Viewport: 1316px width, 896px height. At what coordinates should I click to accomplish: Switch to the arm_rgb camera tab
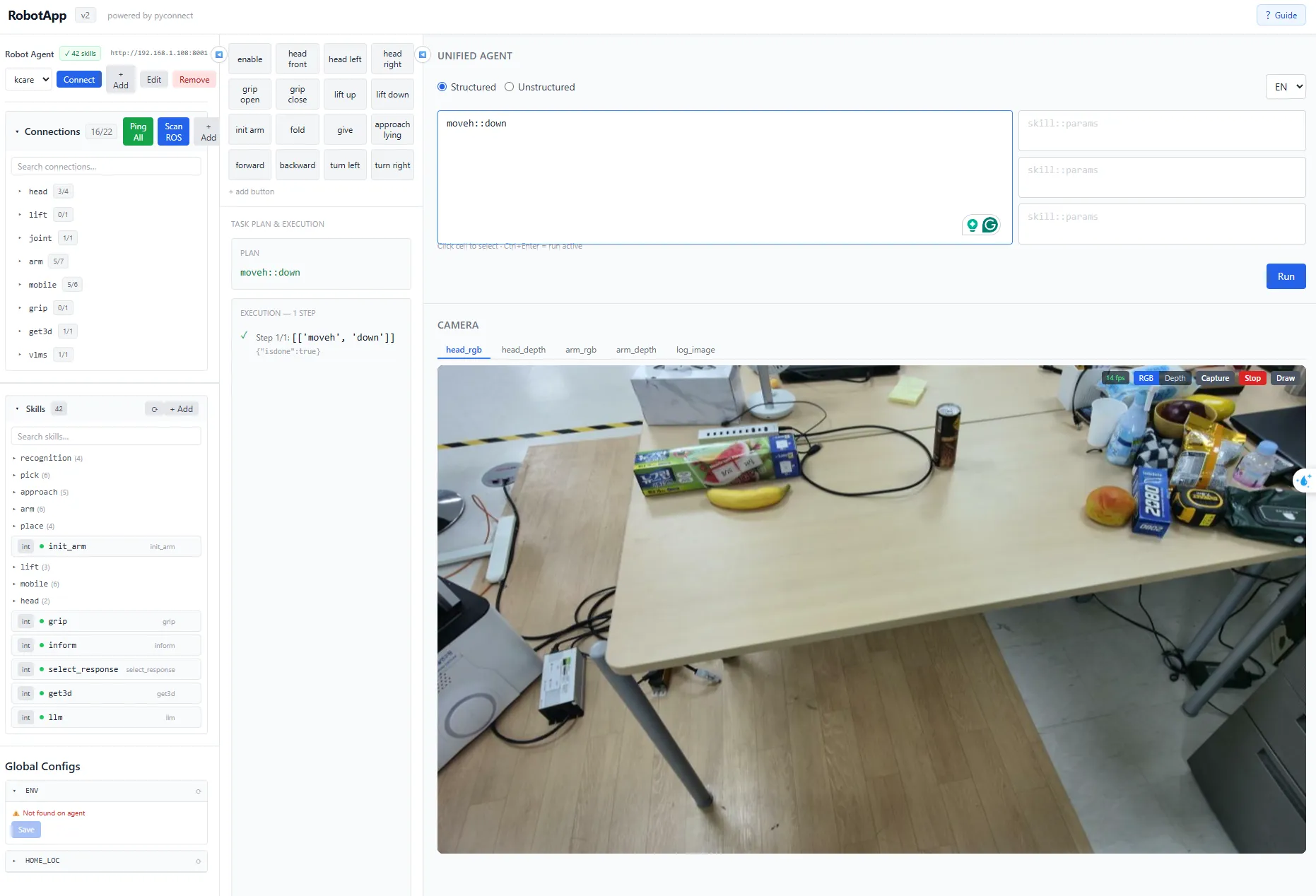(581, 350)
